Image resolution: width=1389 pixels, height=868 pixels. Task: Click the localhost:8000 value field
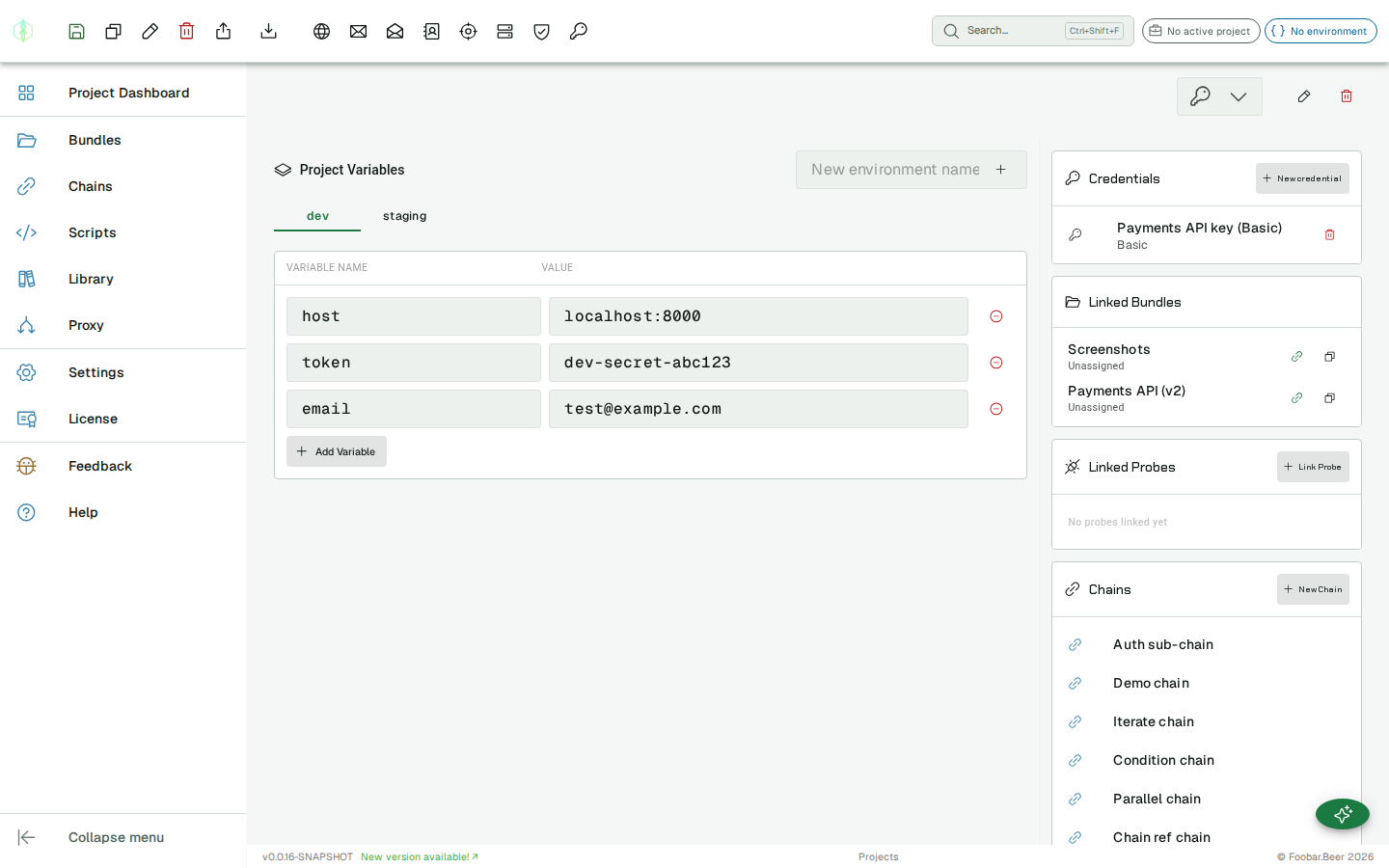tap(758, 316)
